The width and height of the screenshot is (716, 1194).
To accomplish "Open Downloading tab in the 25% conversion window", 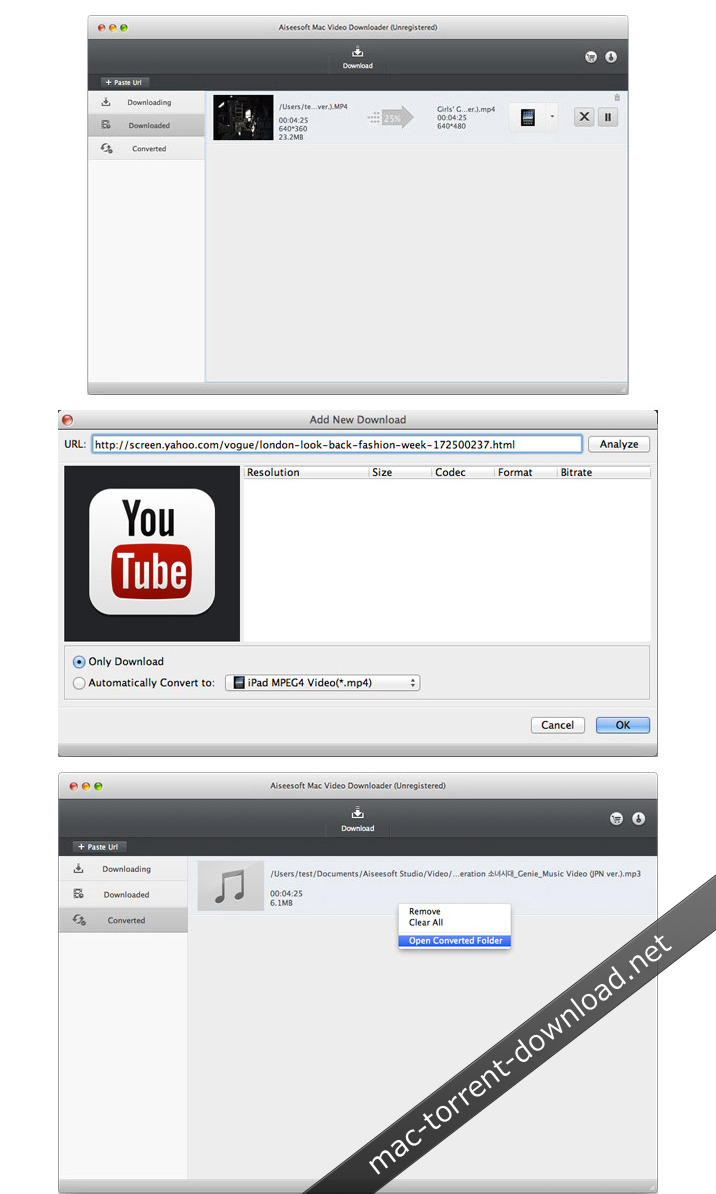I will coord(146,102).
